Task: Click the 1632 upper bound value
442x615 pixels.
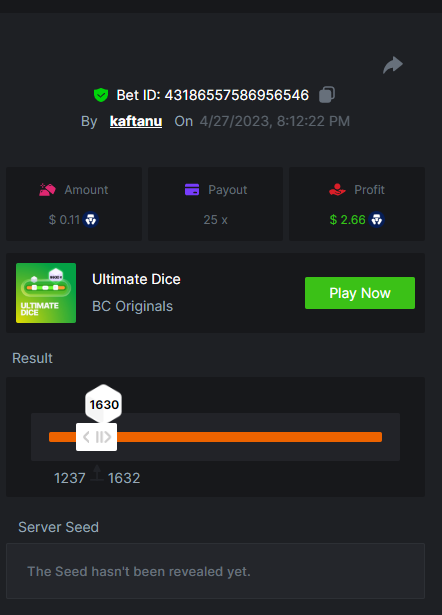Action: point(124,478)
